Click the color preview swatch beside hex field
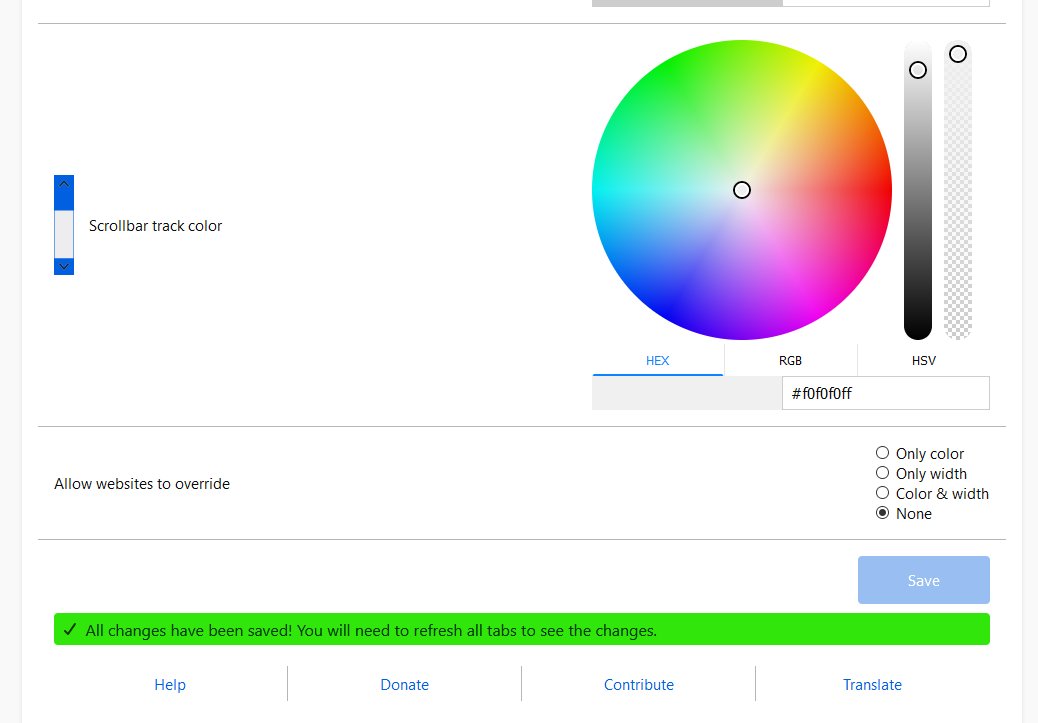The image size is (1038, 723). 687,393
